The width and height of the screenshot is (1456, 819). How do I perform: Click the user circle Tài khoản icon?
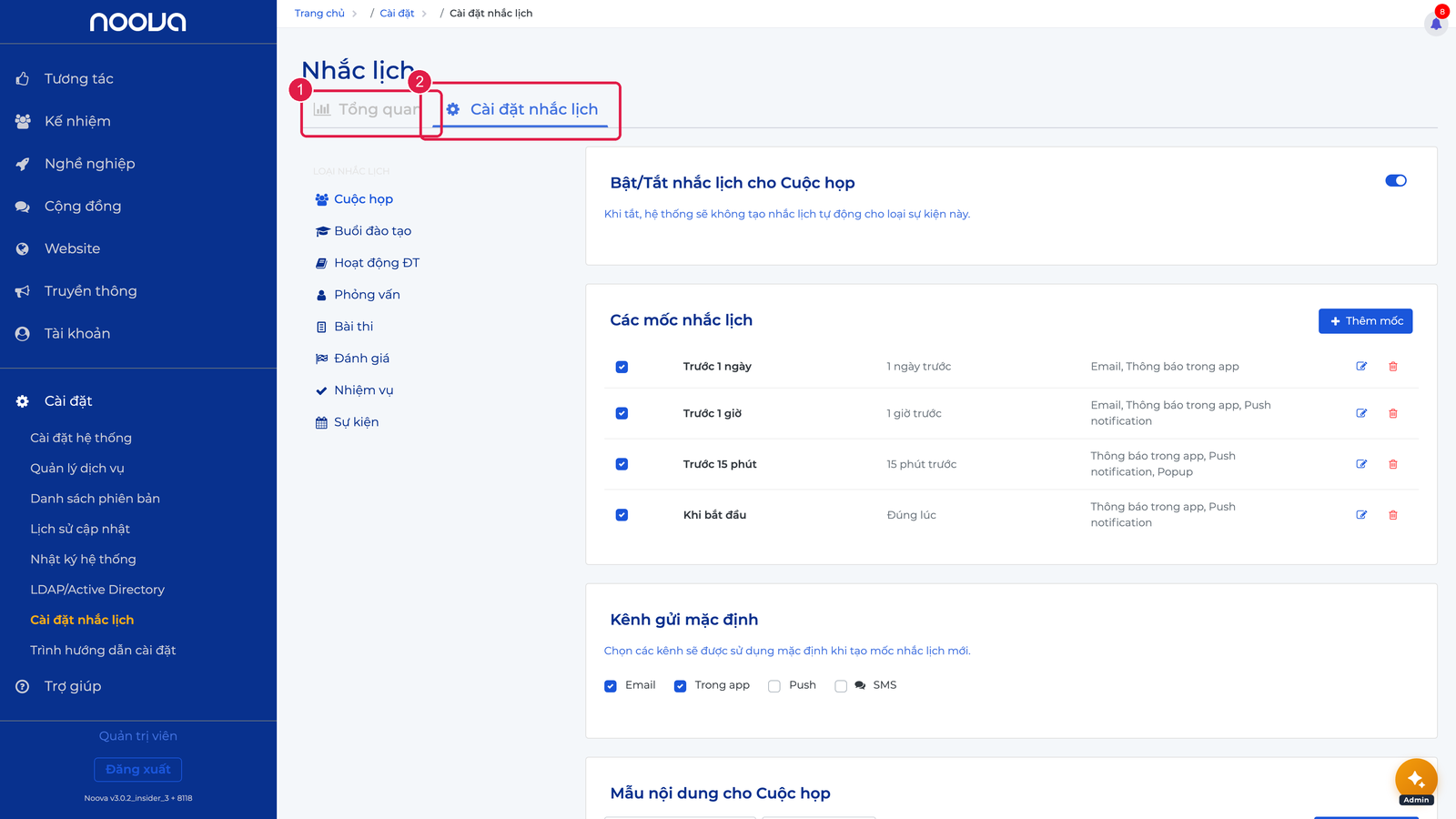coord(23,334)
